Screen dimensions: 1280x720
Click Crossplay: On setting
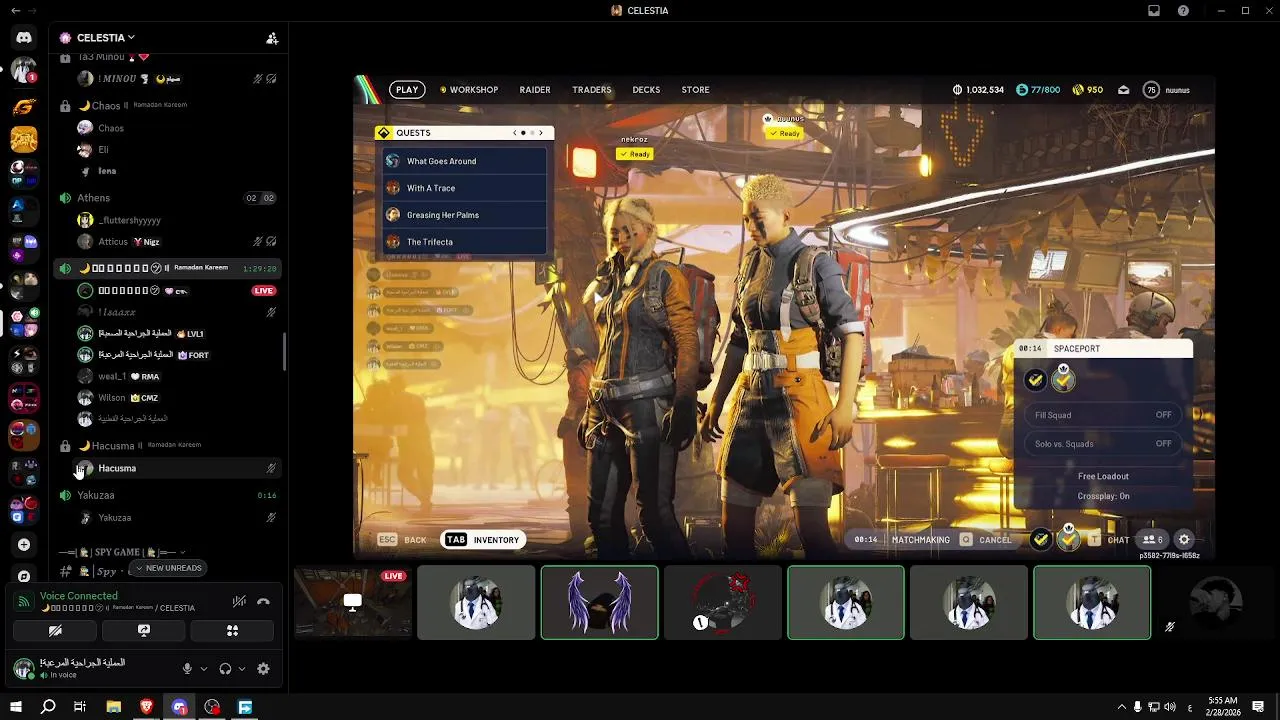[x=1103, y=496]
